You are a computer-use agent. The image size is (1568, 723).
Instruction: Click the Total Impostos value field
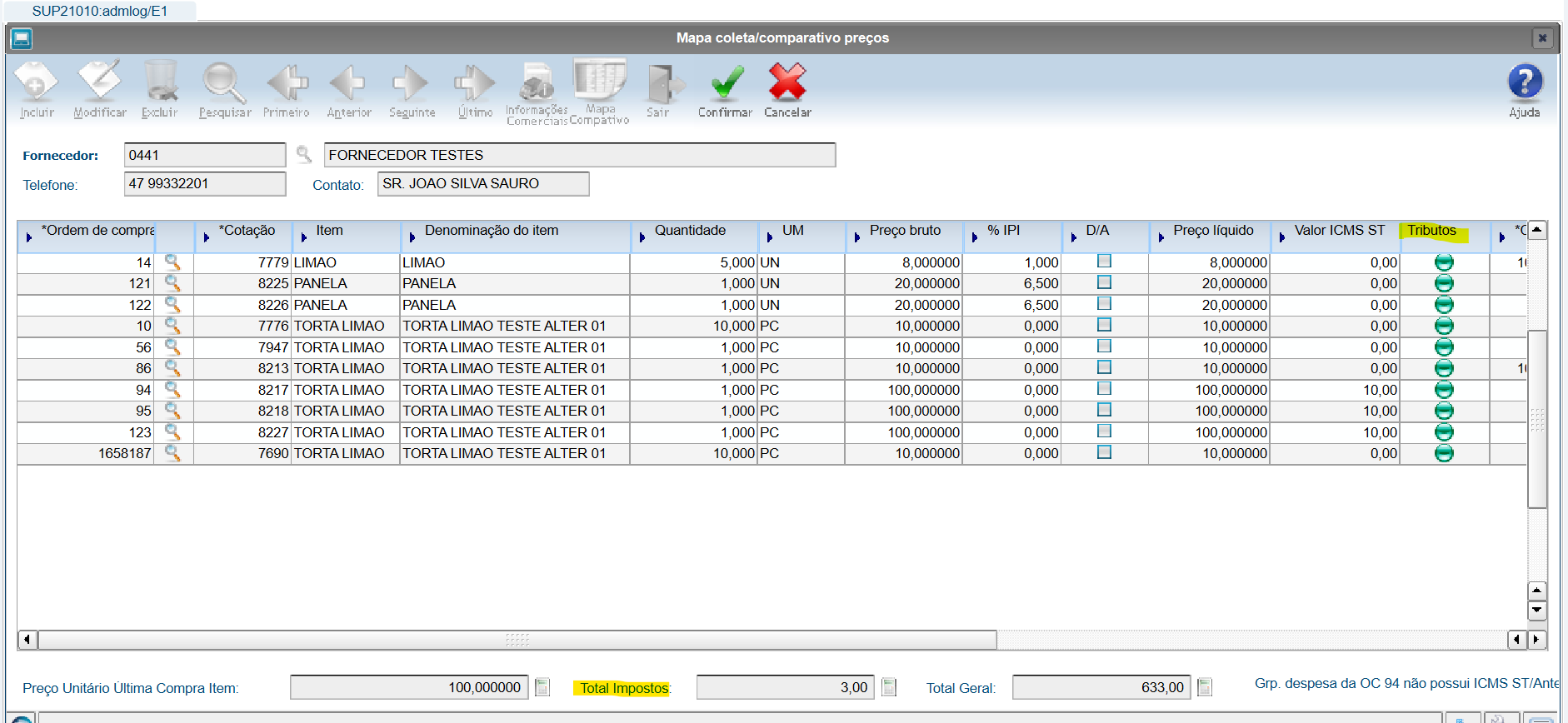(785, 687)
